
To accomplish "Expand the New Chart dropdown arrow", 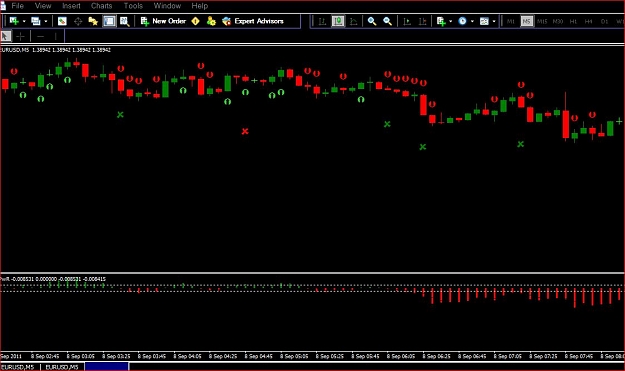I will [24, 21].
